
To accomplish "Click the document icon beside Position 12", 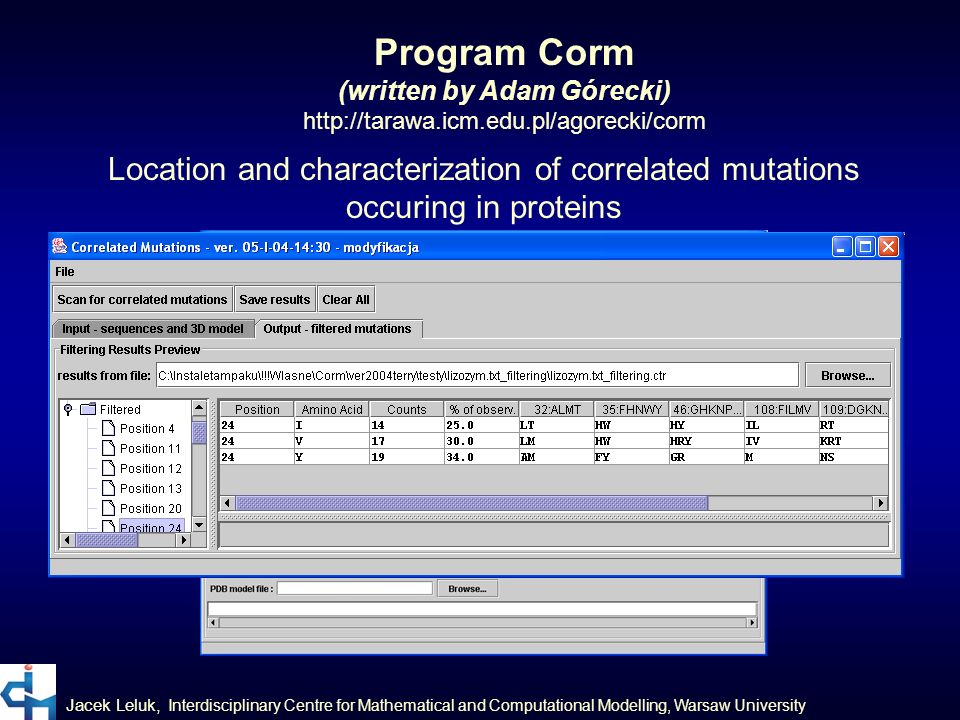I will [x=108, y=468].
